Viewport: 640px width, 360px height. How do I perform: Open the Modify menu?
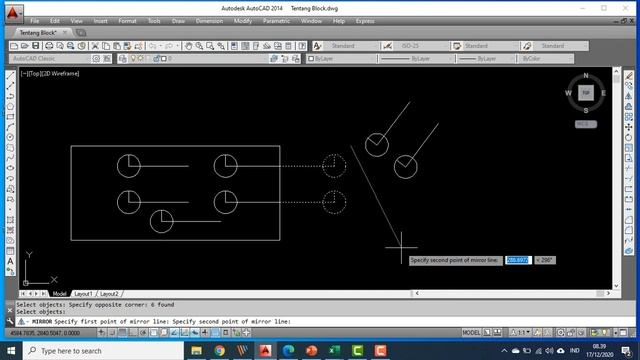pyautogui.click(x=243, y=21)
